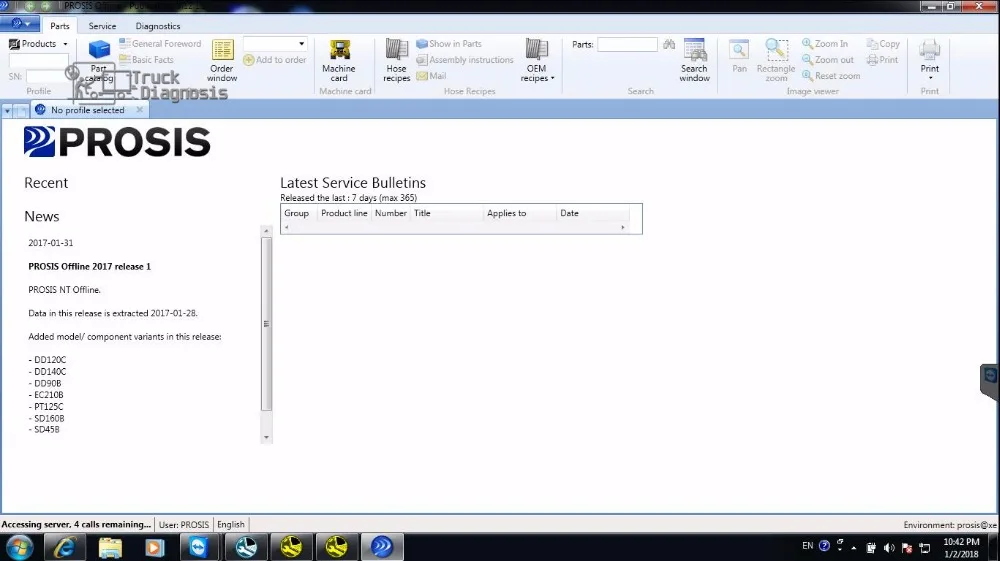The width and height of the screenshot is (1000, 561).
Task: Click the small Print item under Copy
Action: [883, 59]
